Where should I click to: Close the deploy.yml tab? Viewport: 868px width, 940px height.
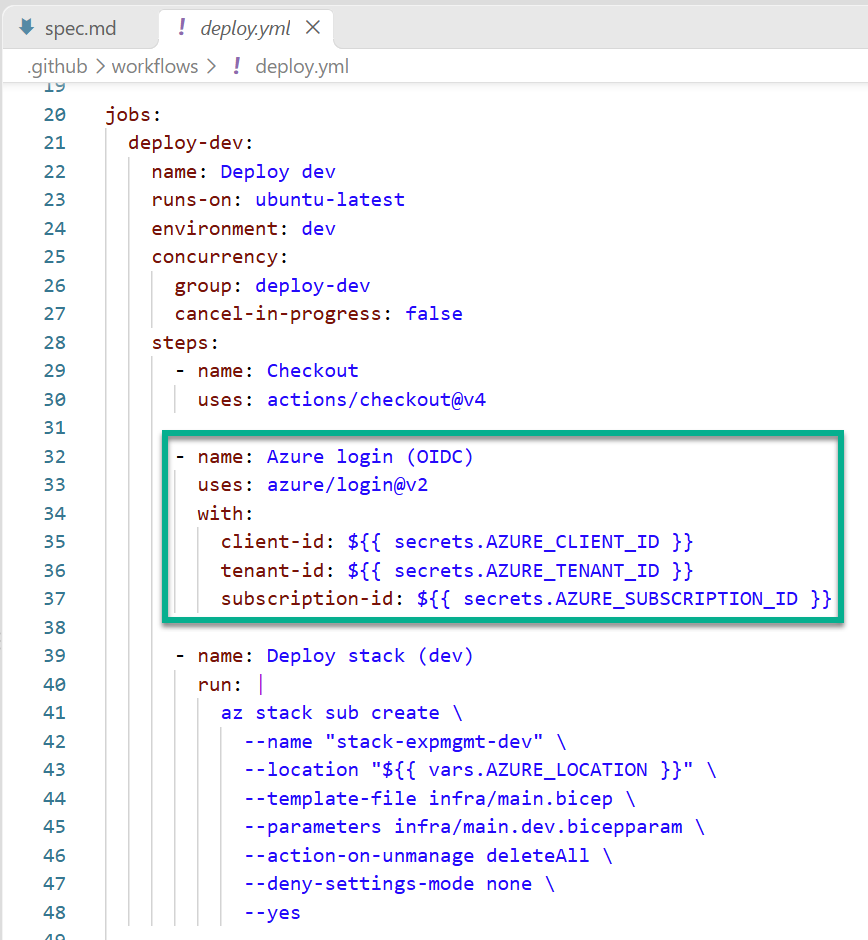(x=312, y=28)
